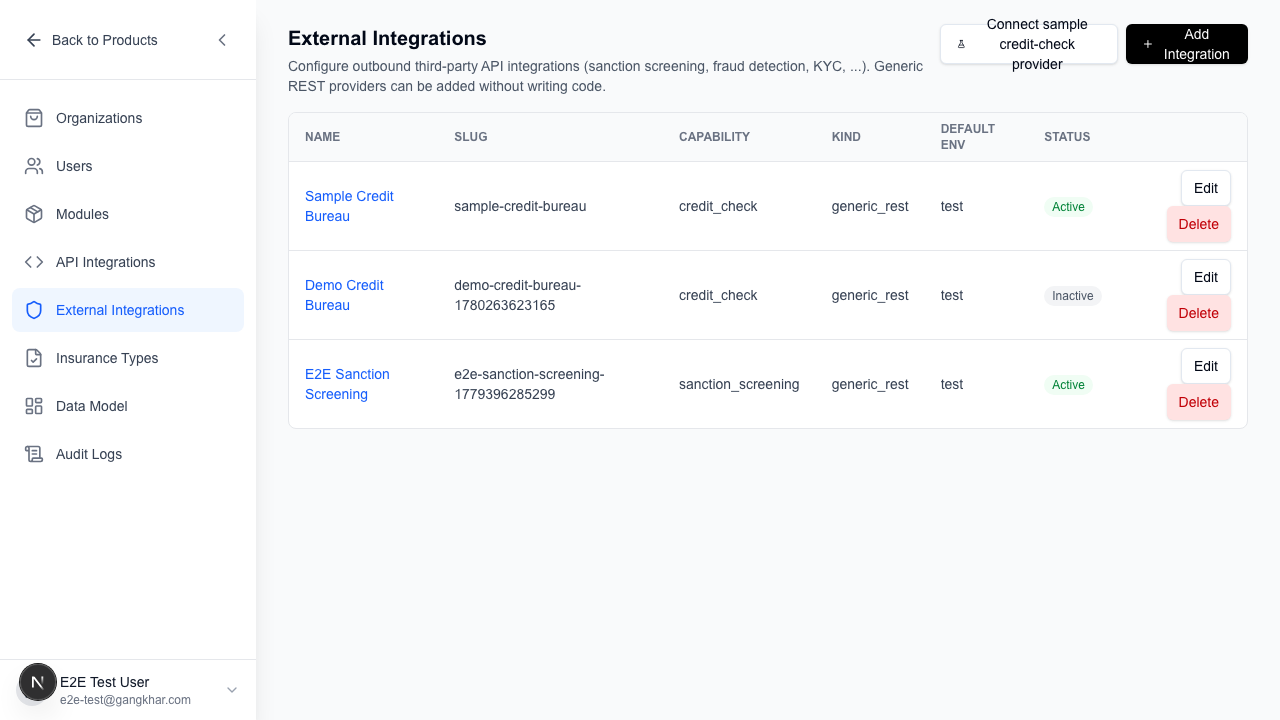This screenshot has width=1280, height=720.
Task: Click the STATUS column header
Action: tap(1067, 137)
